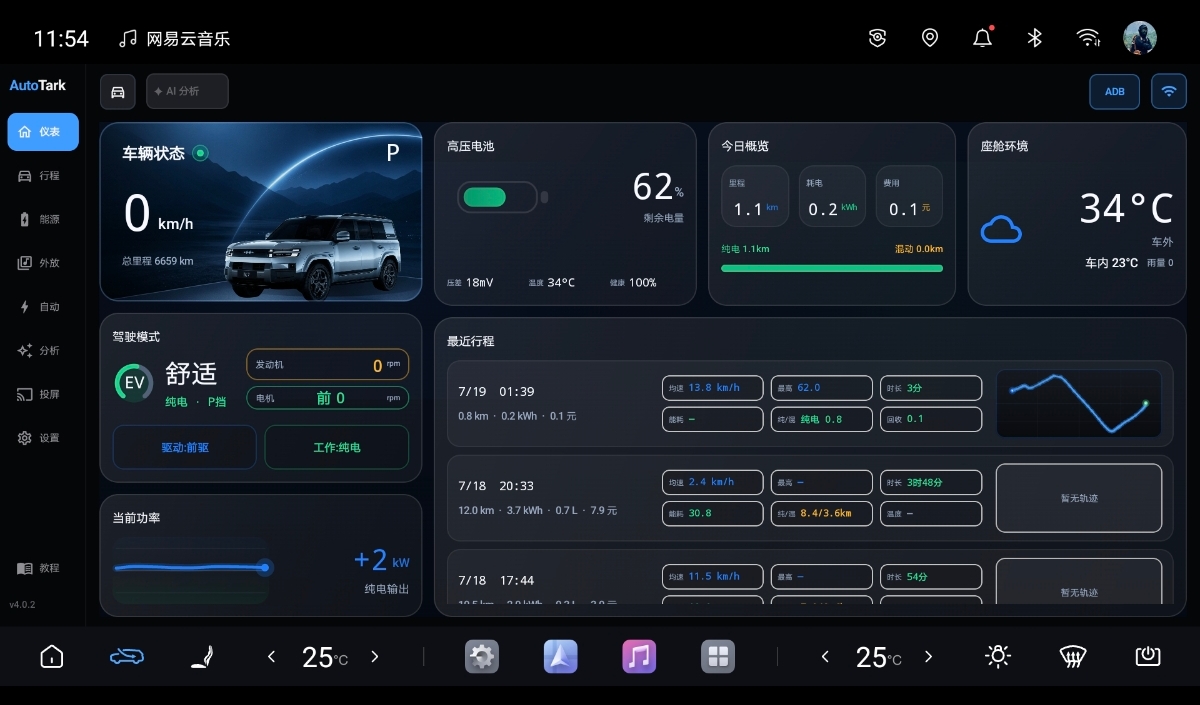Click the AI 分析 button
1200x705 pixels.
pos(187,91)
